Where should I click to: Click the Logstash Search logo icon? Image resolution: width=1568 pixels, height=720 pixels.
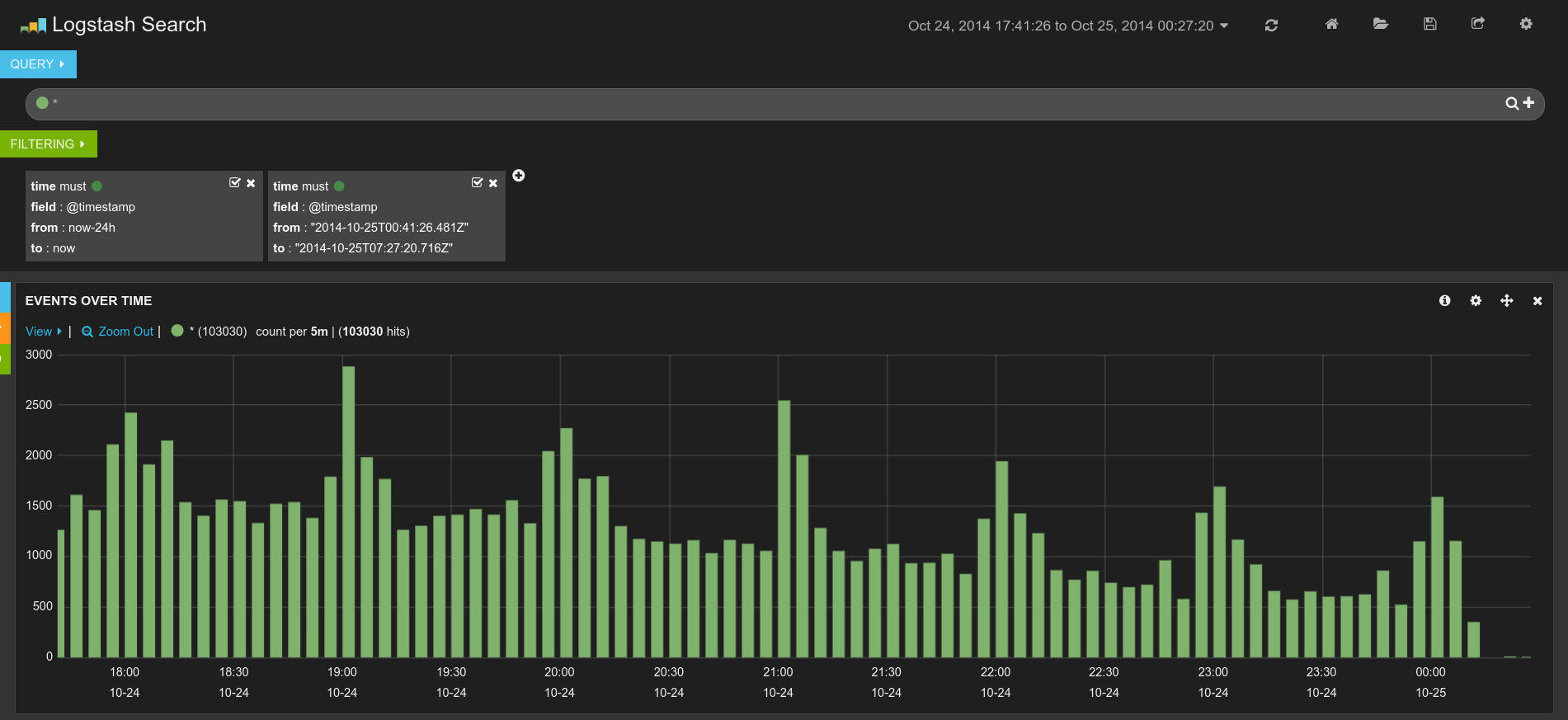click(x=33, y=26)
